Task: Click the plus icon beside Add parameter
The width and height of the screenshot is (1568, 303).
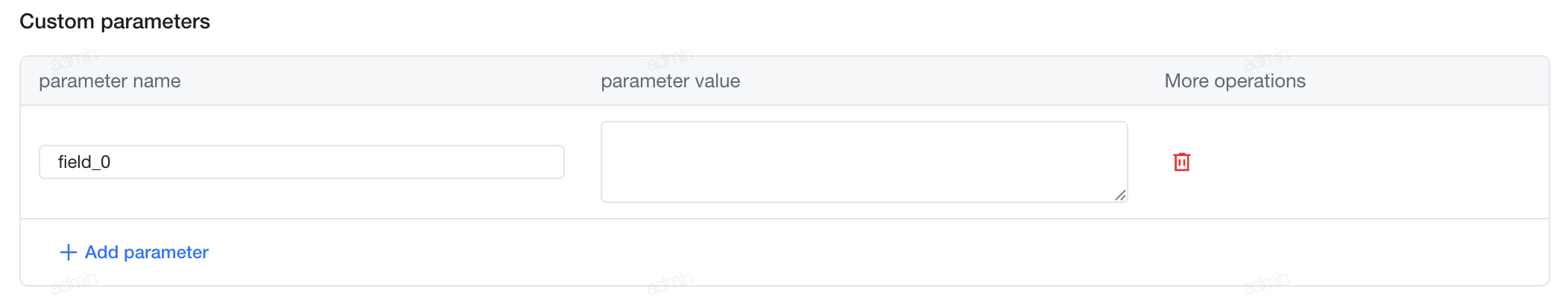Action: (68, 252)
